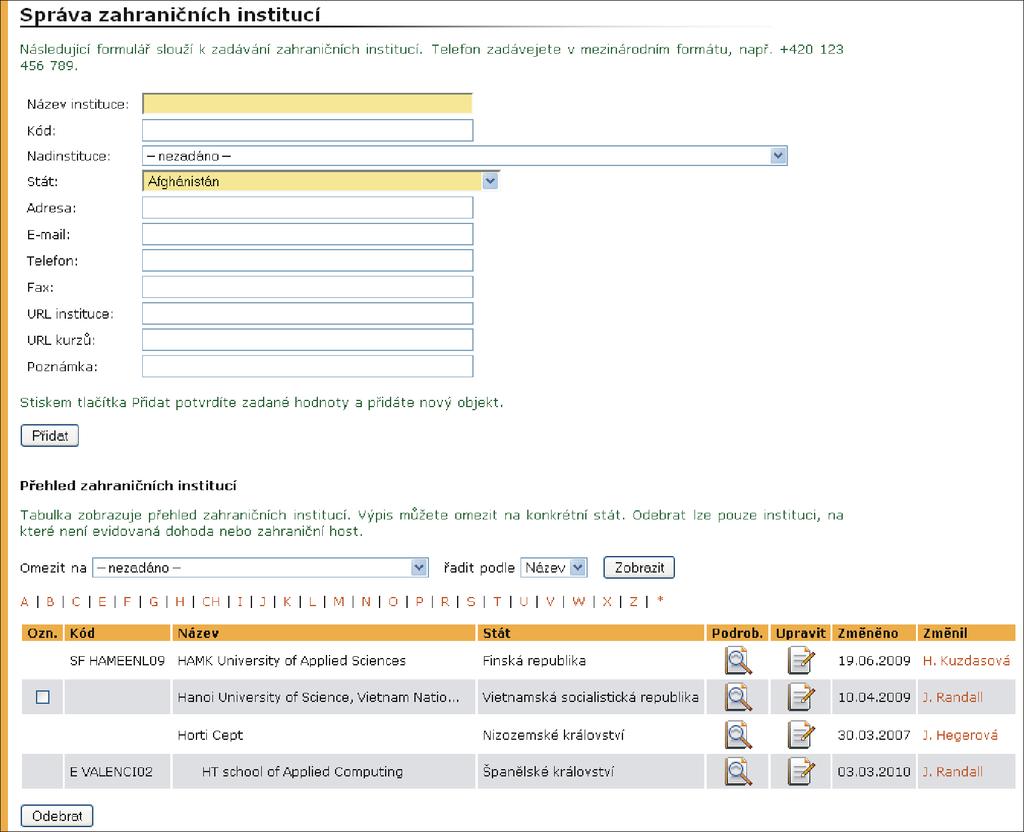Open the Řadit podle Název dropdown
This screenshot has height=832, width=1024.
tap(554, 568)
